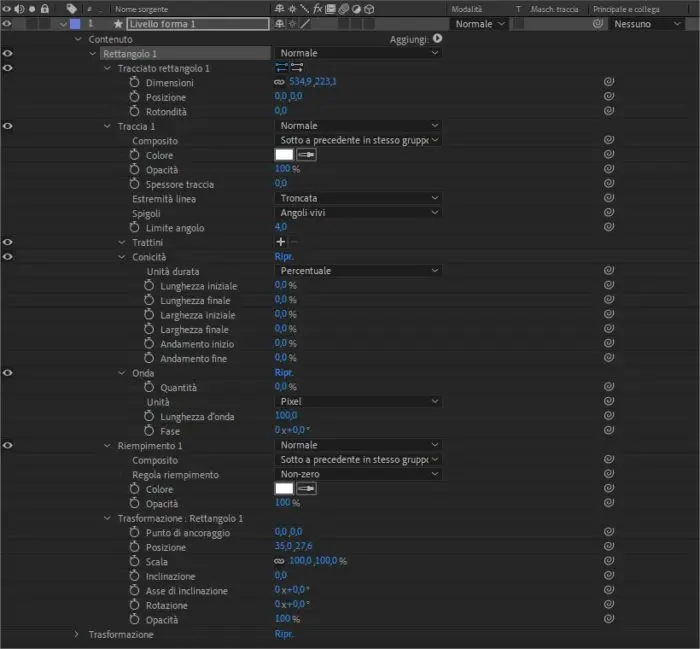Click the fx effects switch in column header
Image resolution: width=700 pixels, height=649 pixels.
317,8
